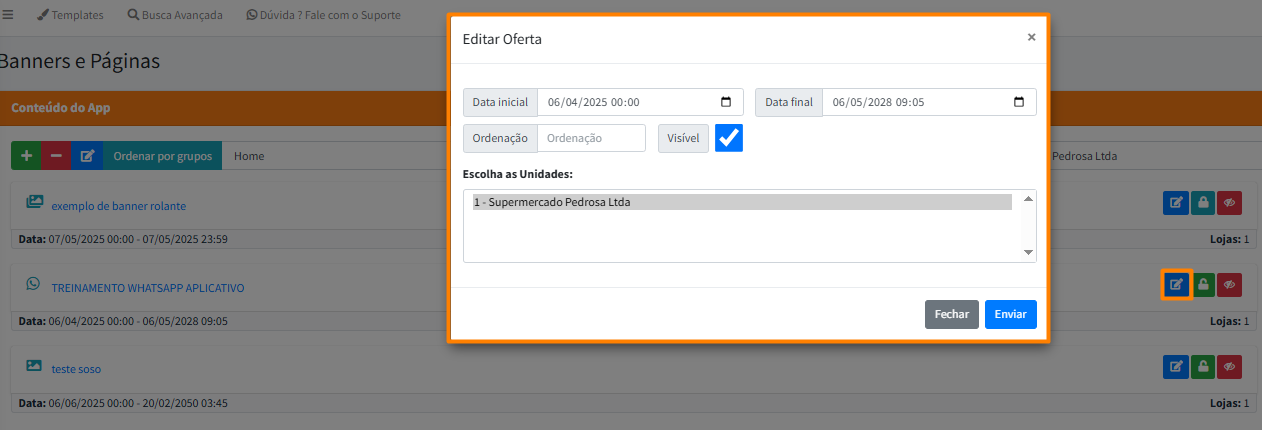Click the green plus add button
This screenshot has height=430, width=1262.
tap(26, 156)
